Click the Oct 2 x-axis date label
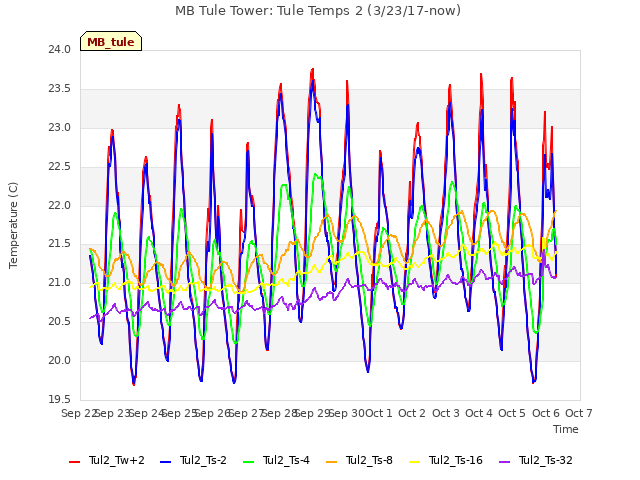The image size is (640, 480). (412, 413)
